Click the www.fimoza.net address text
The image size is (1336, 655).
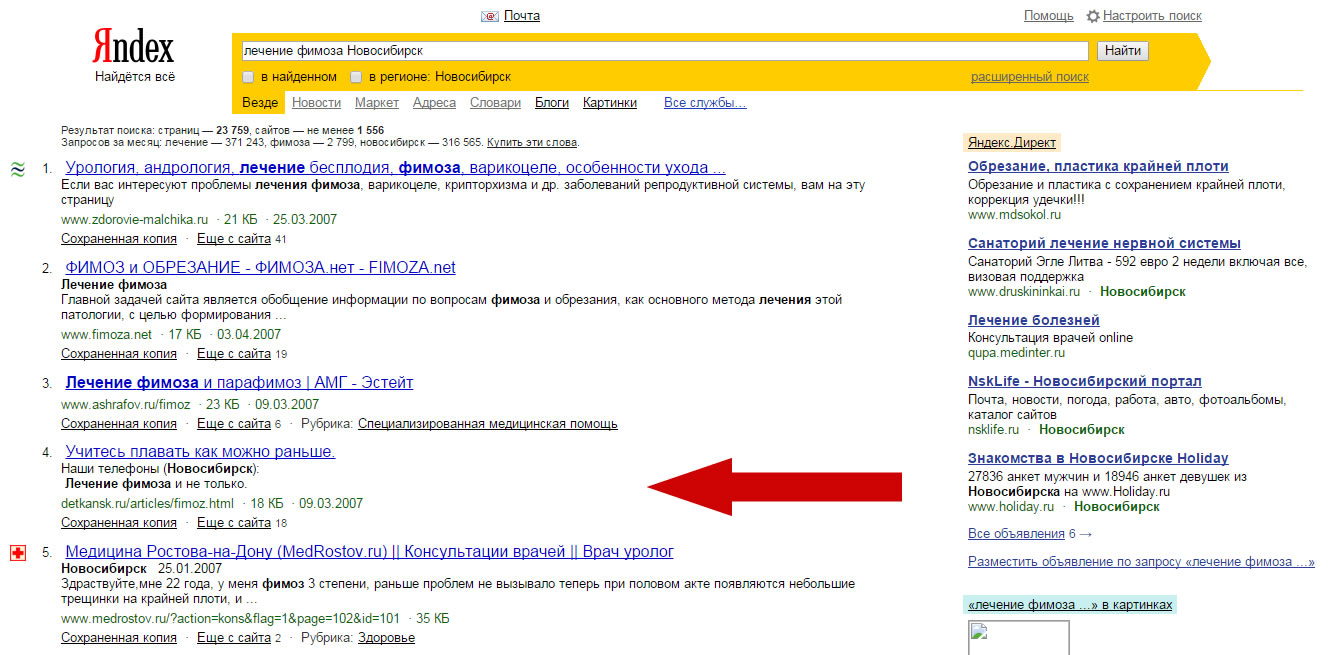106,335
